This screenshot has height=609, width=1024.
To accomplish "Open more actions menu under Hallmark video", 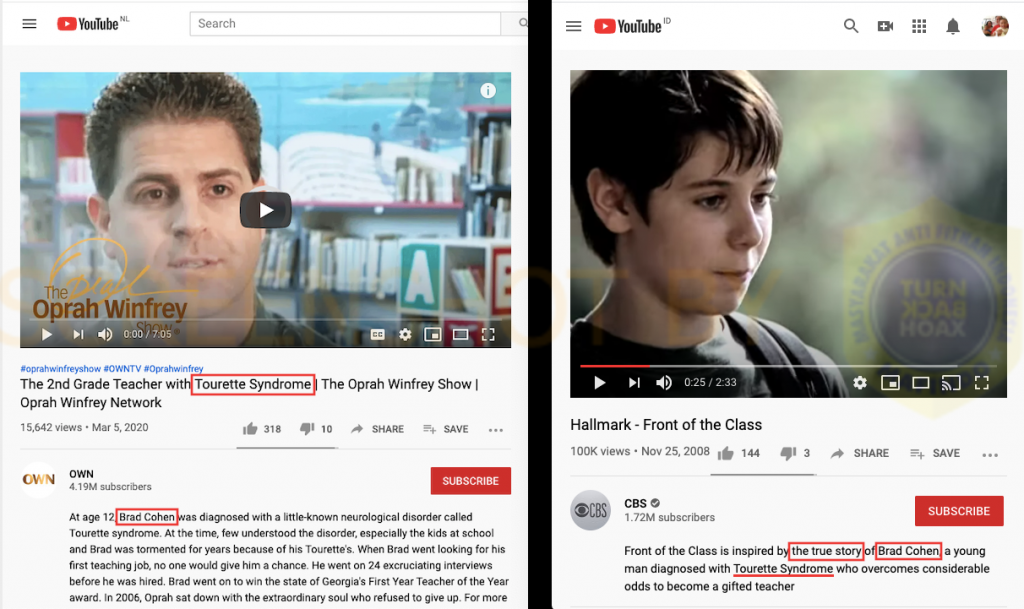I will click(x=990, y=454).
